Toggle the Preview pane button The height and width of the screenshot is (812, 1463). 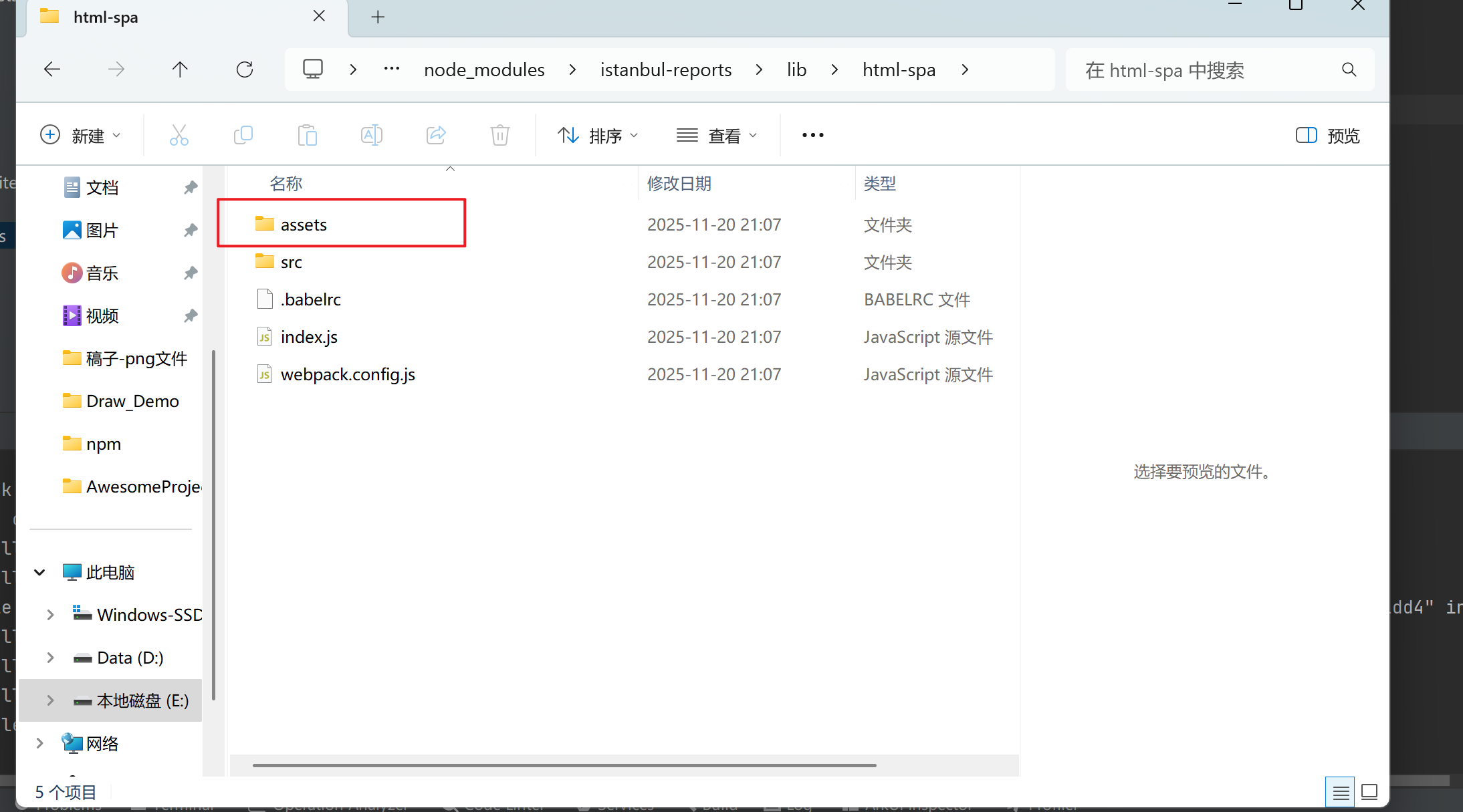click(1327, 136)
